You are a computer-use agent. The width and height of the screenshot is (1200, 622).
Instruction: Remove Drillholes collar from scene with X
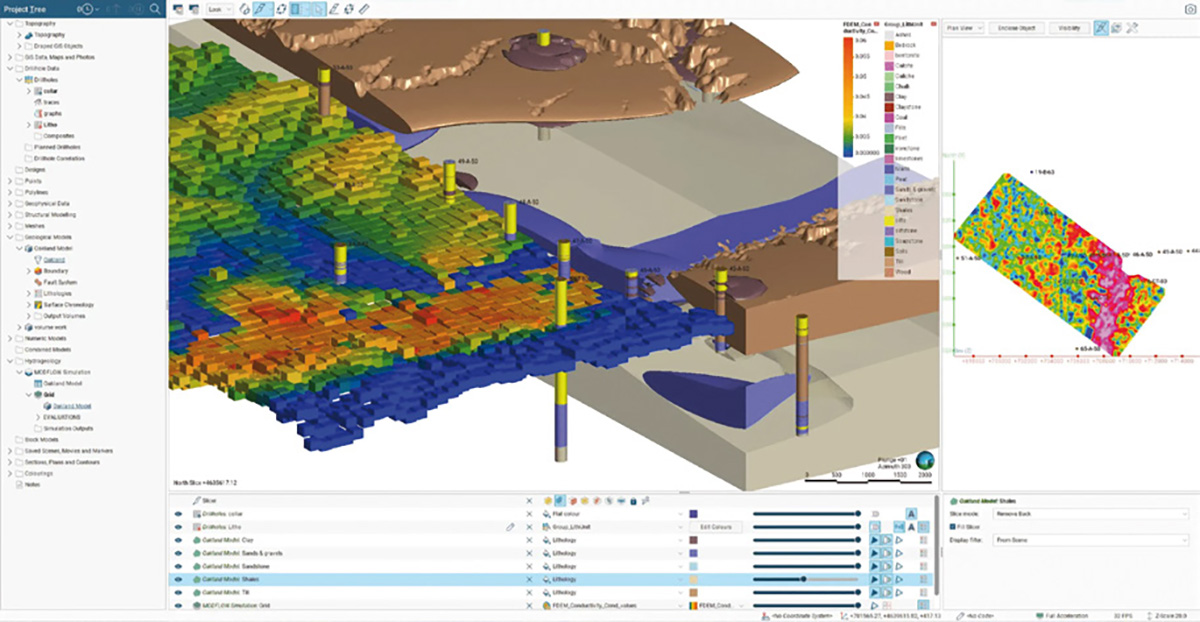(529, 513)
